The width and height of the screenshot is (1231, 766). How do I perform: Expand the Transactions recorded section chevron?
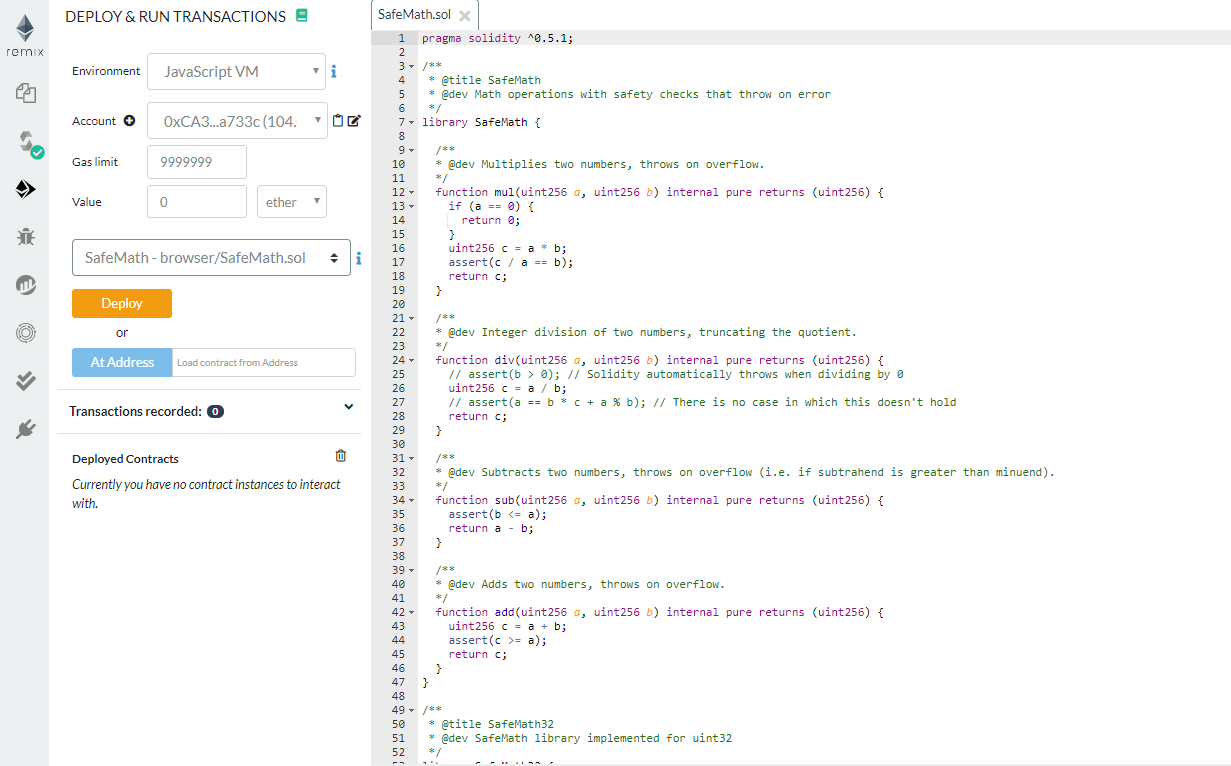point(349,407)
